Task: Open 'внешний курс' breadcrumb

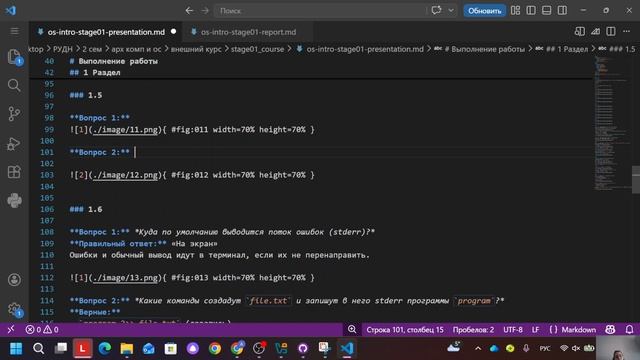Action: [196, 49]
